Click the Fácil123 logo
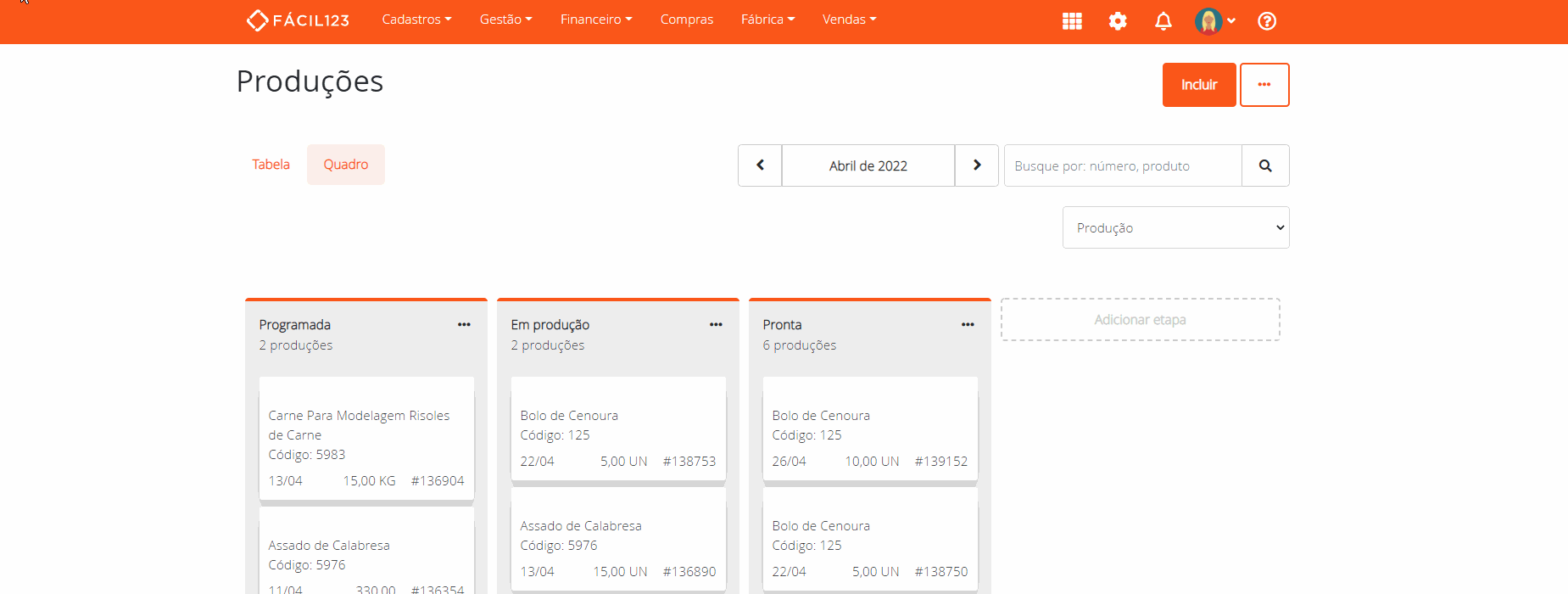 point(298,20)
